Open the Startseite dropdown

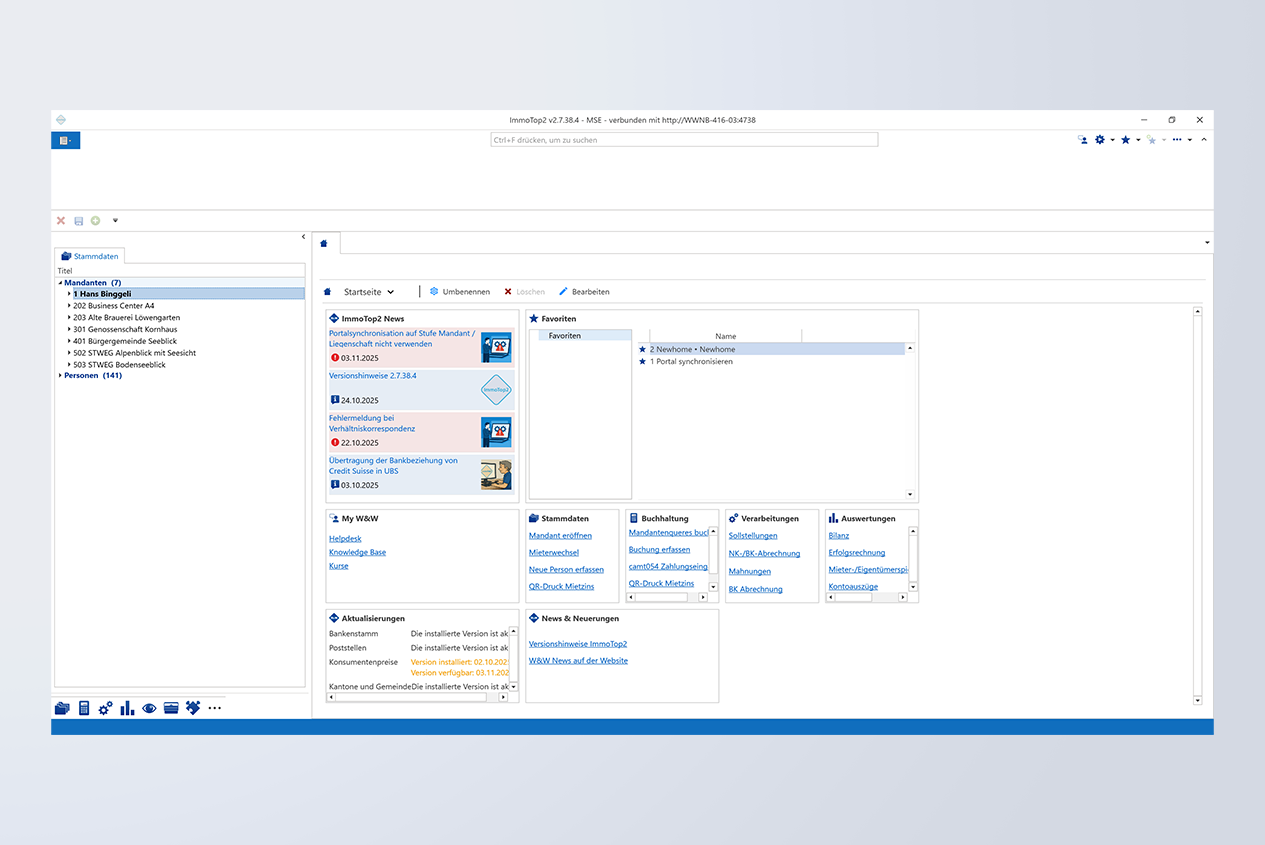(369, 292)
